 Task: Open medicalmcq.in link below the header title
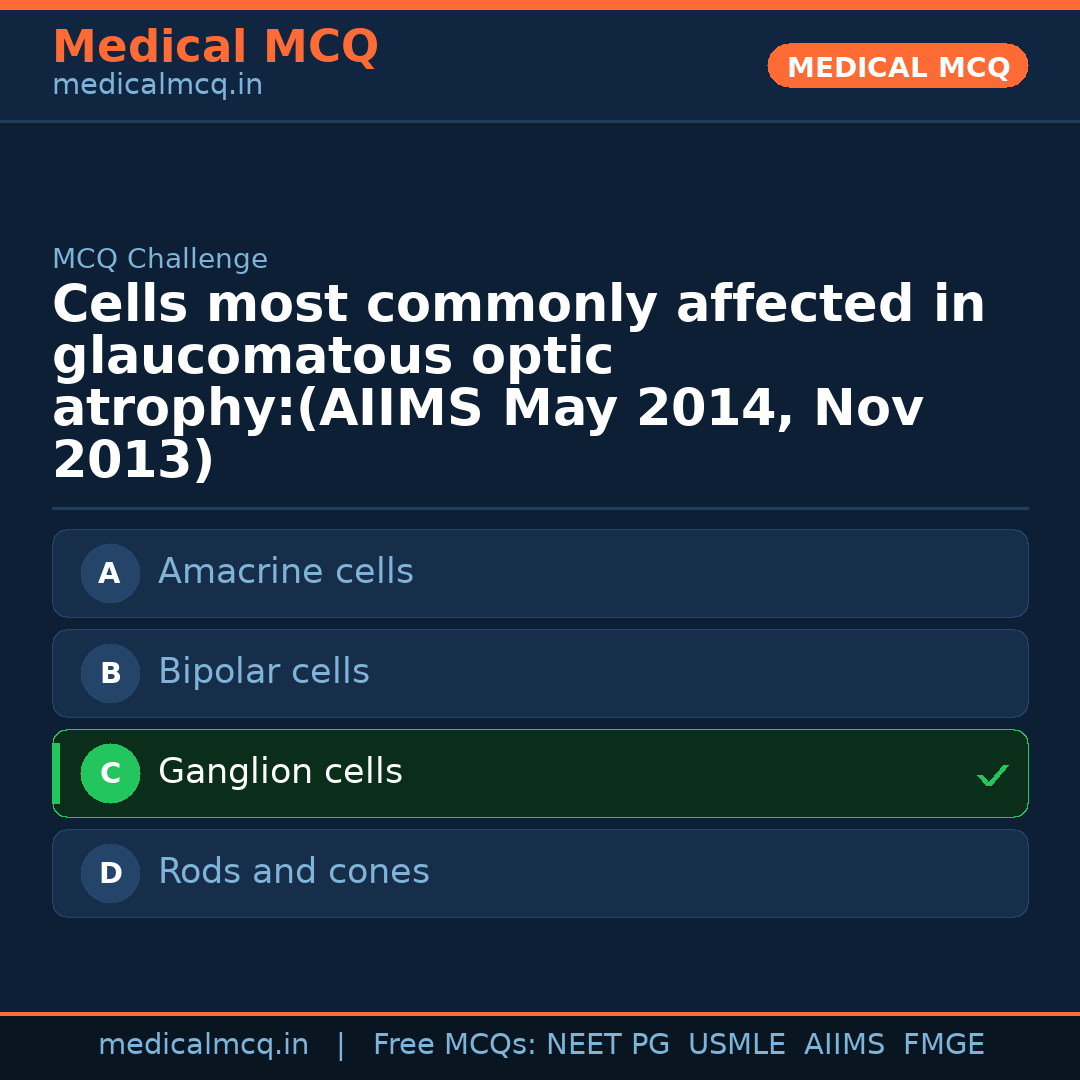[x=157, y=86]
